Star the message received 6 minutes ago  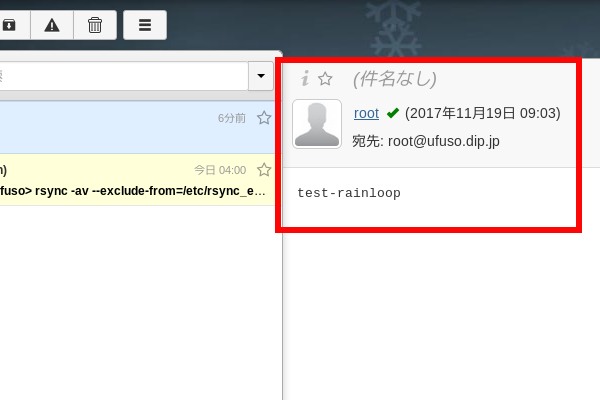[264, 118]
